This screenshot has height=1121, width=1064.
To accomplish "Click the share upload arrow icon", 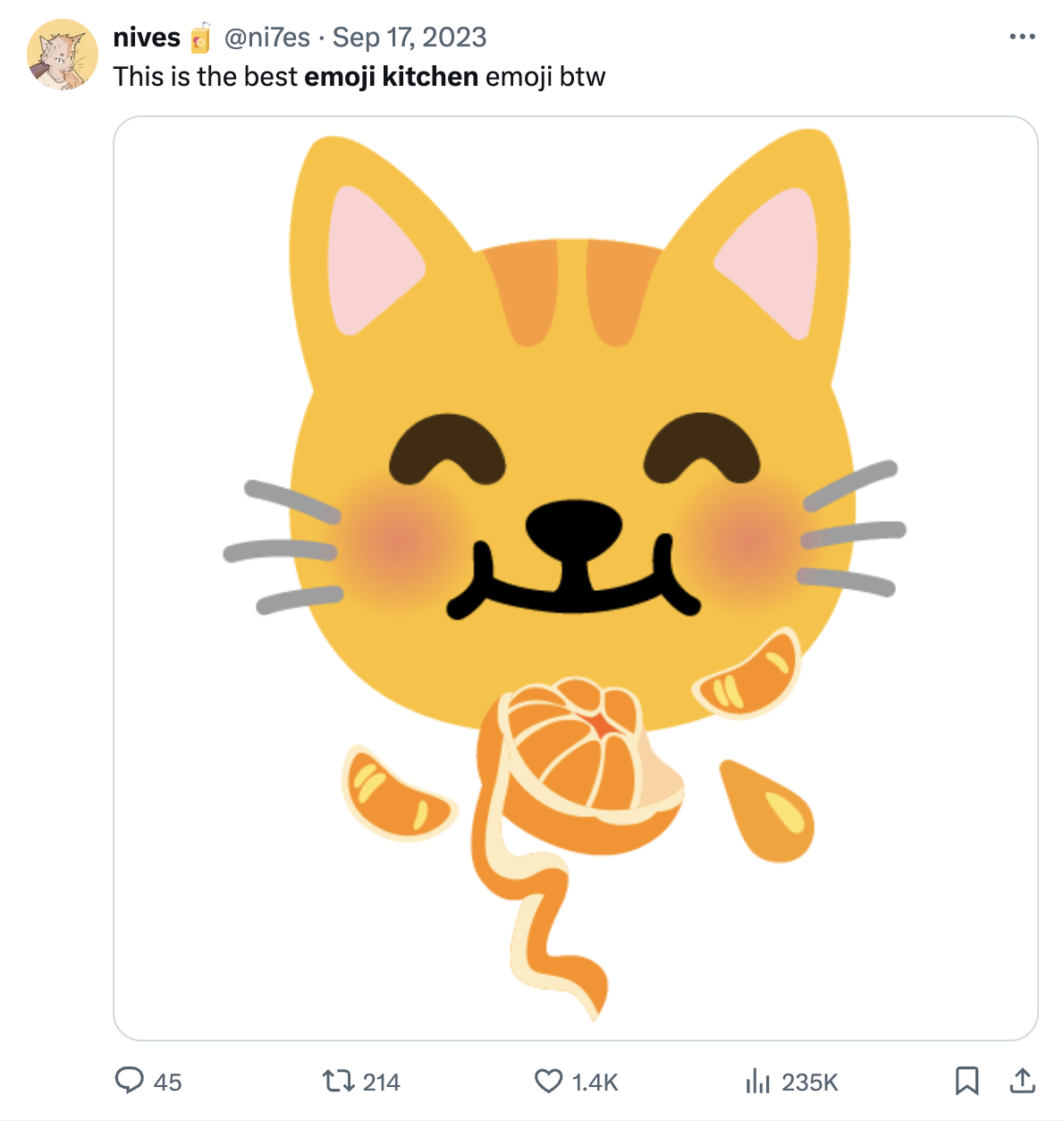I will [x=1022, y=1081].
